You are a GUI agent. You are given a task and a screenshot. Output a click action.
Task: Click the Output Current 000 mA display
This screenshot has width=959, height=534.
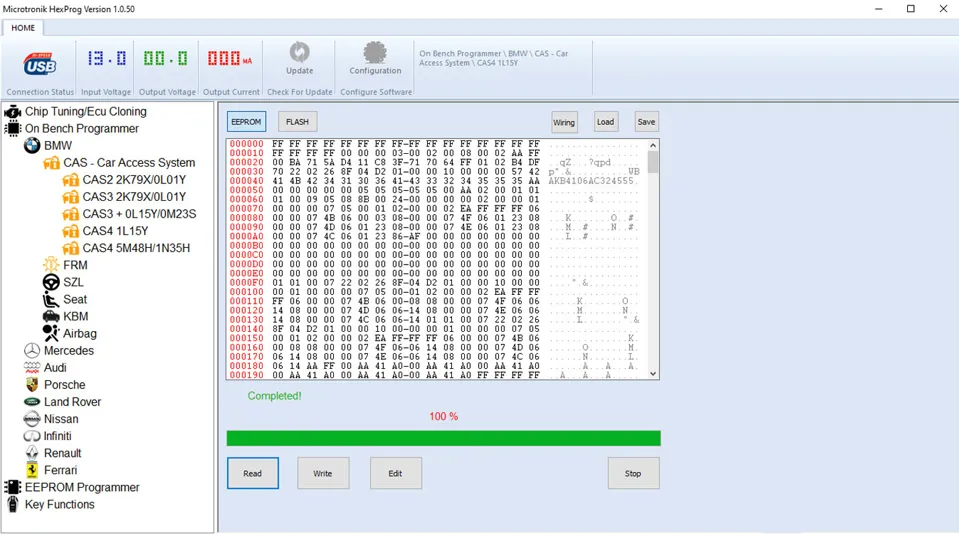(229, 58)
